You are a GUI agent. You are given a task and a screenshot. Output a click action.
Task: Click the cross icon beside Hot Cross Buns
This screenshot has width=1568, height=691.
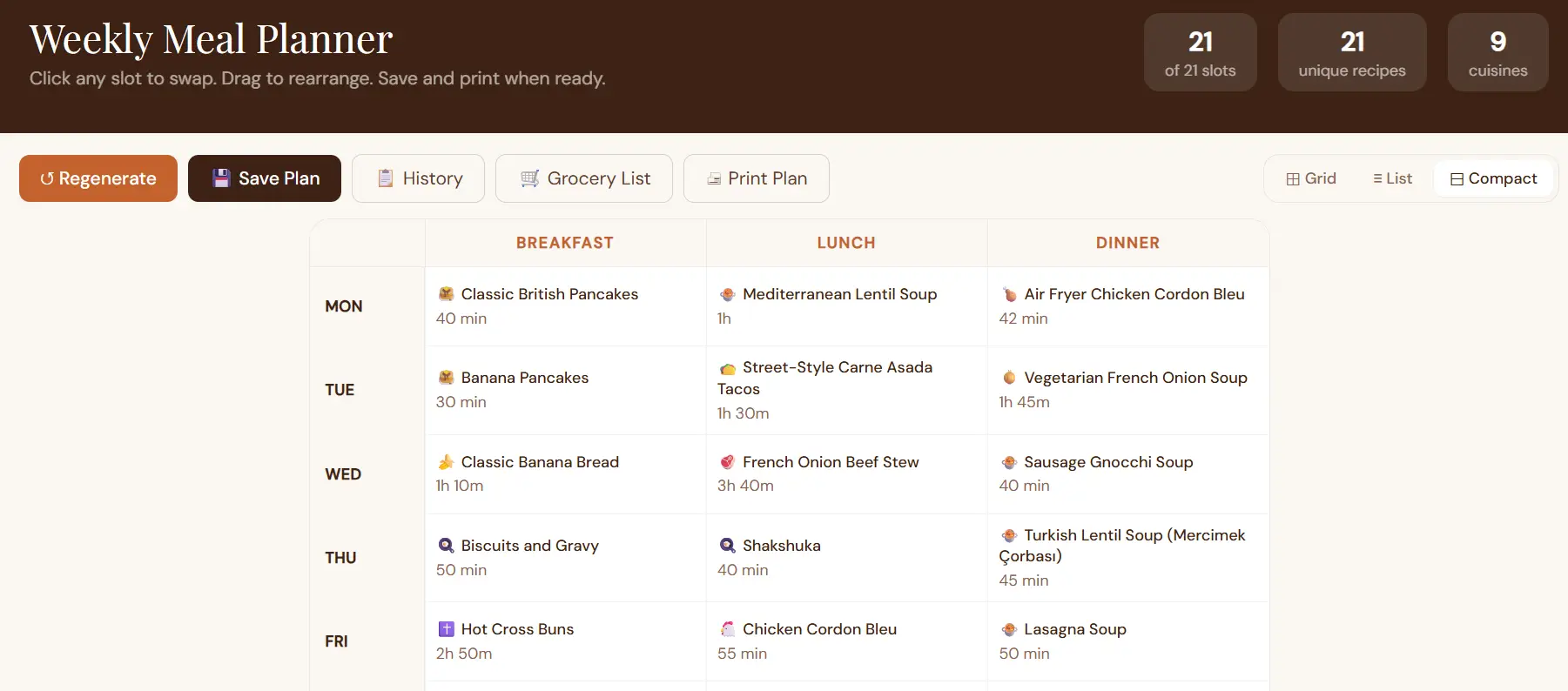(x=446, y=629)
